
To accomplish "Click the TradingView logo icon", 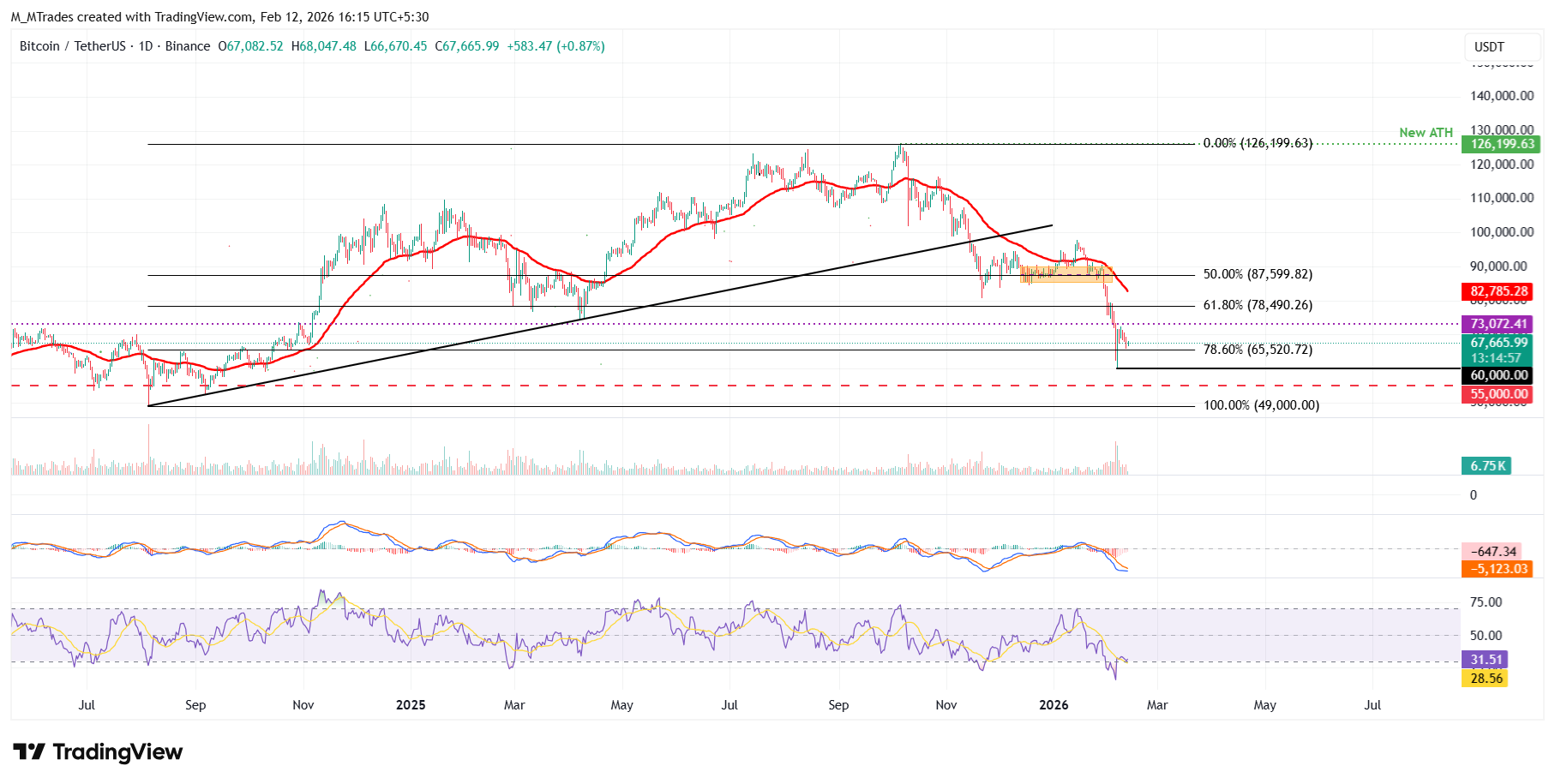I will 29,751.
